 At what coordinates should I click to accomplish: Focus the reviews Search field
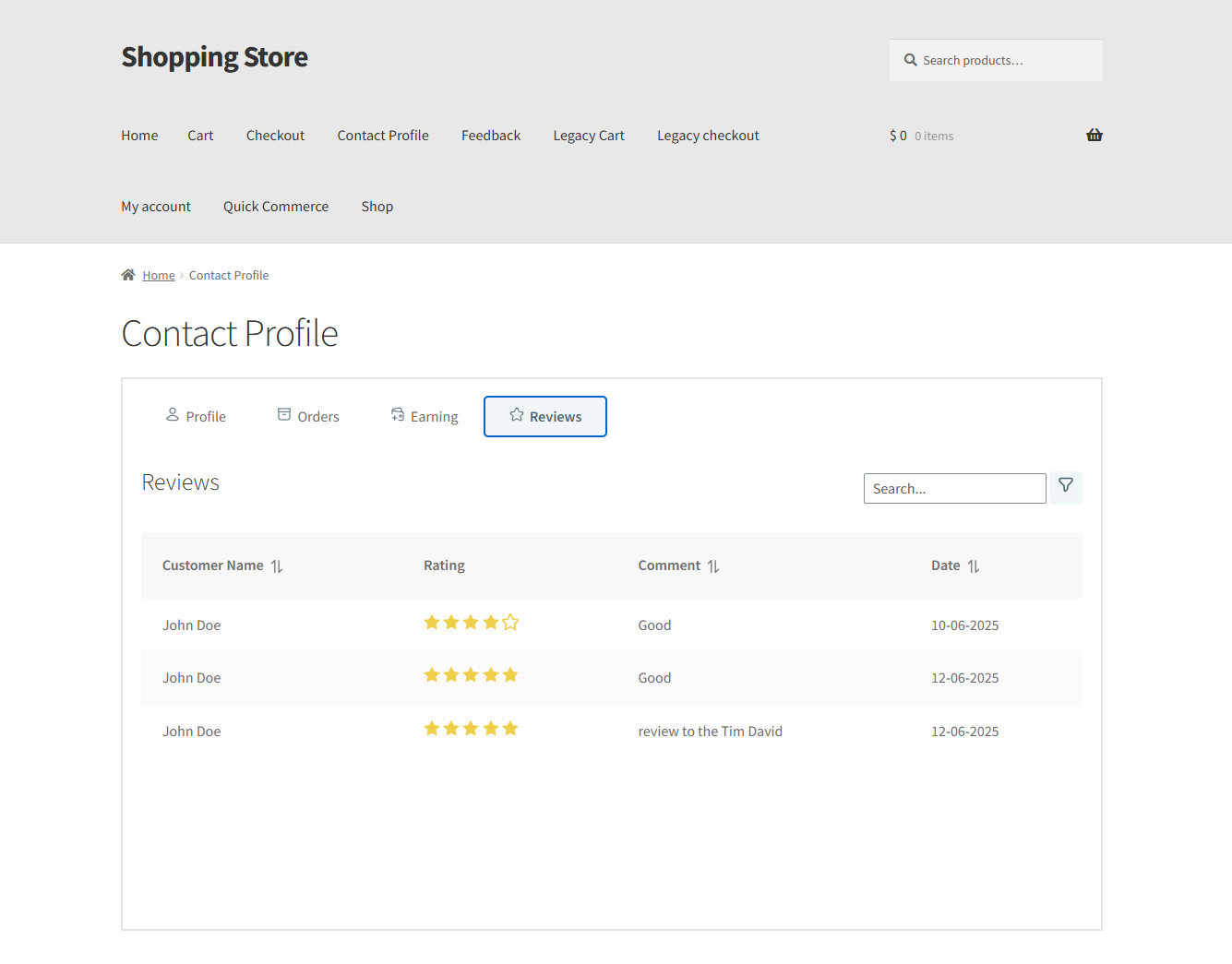coord(954,489)
